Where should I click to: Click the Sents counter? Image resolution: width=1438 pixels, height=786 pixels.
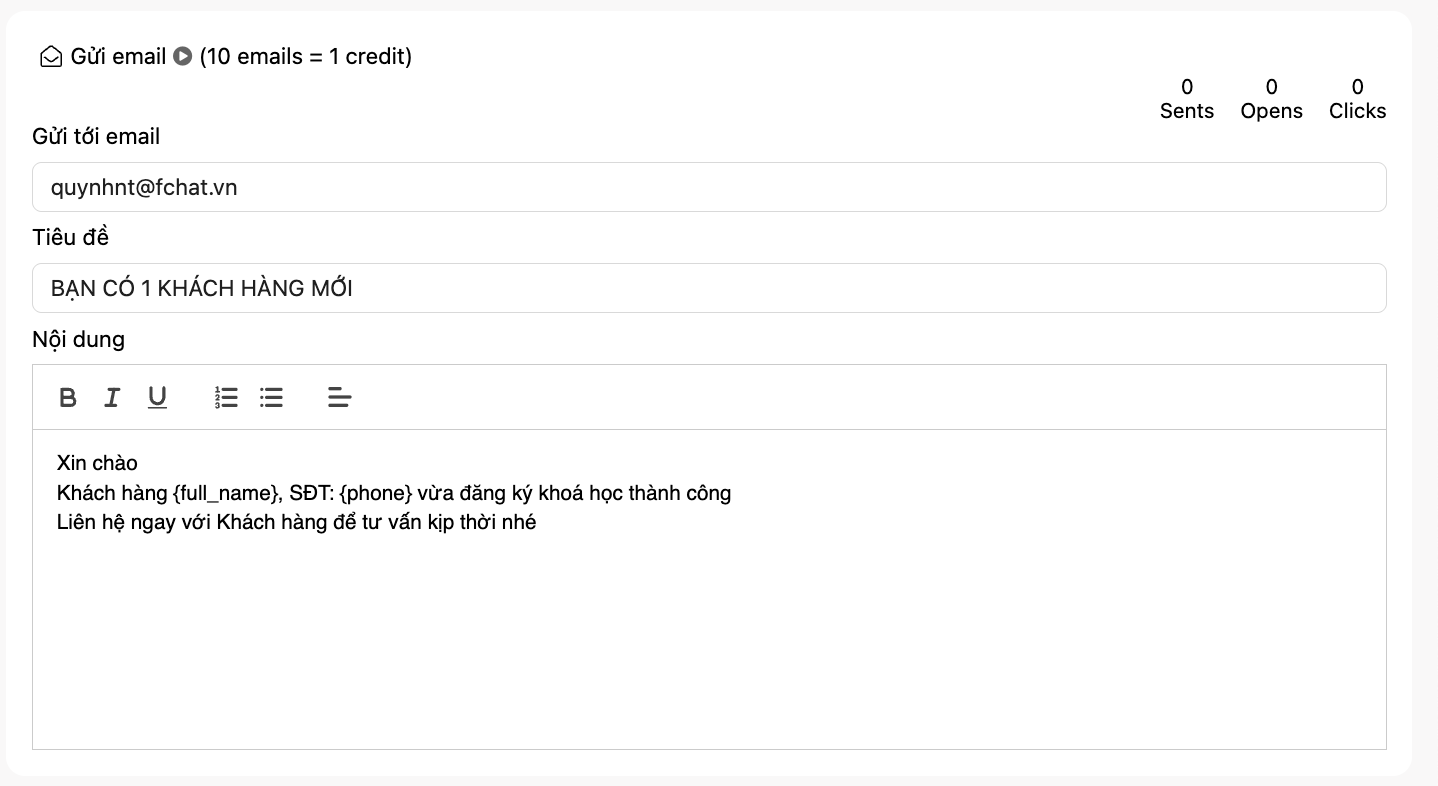click(x=1187, y=99)
